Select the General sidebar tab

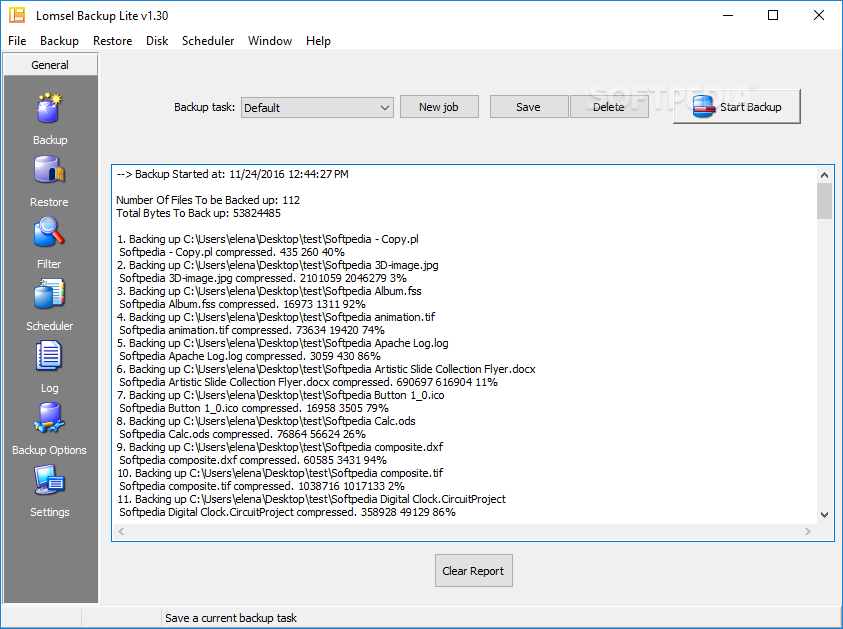[x=50, y=65]
